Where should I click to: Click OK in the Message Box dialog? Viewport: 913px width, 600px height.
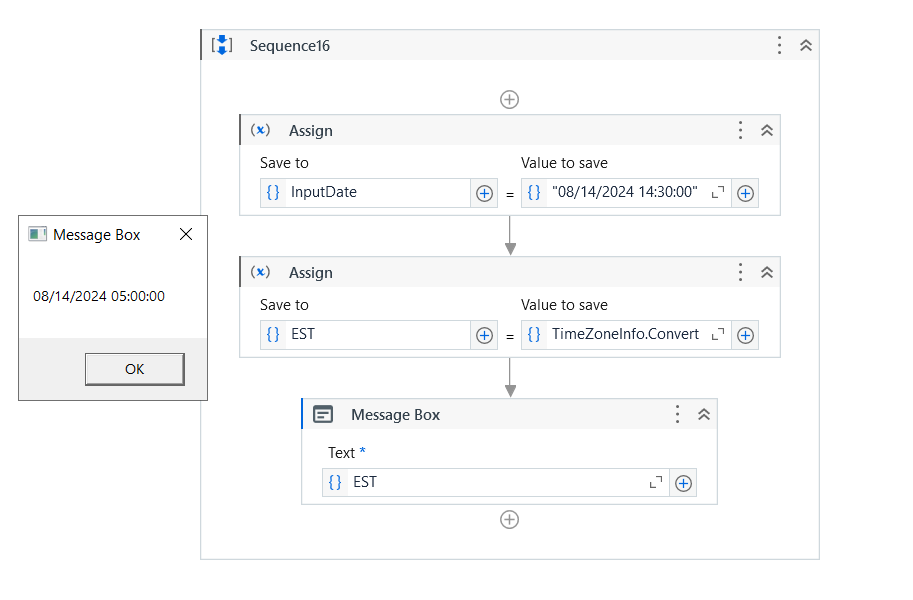point(135,369)
